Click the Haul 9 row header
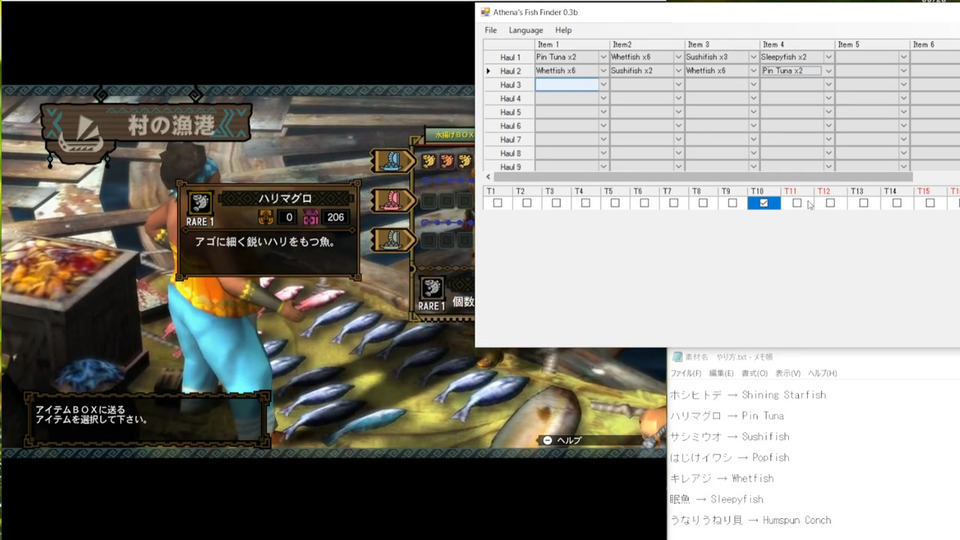This screenshot has width=960, height=540. (509, 167)
